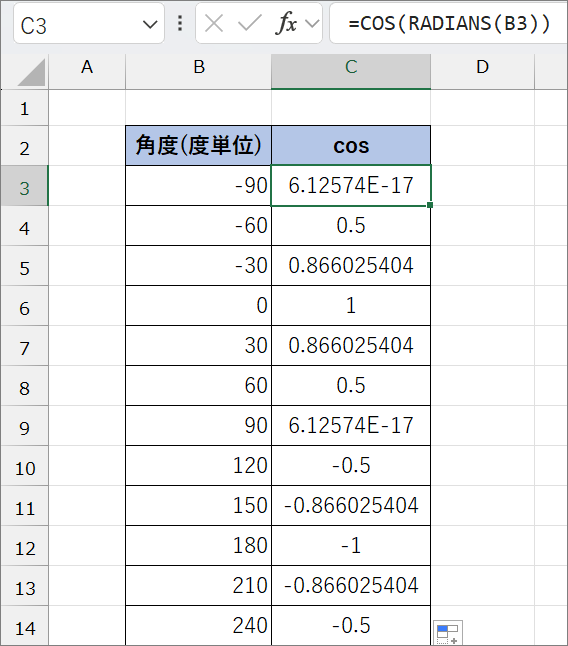Open the Insert Function fx icon
The width and height of the screenshot is (568, 646).
tap(286, 23)
